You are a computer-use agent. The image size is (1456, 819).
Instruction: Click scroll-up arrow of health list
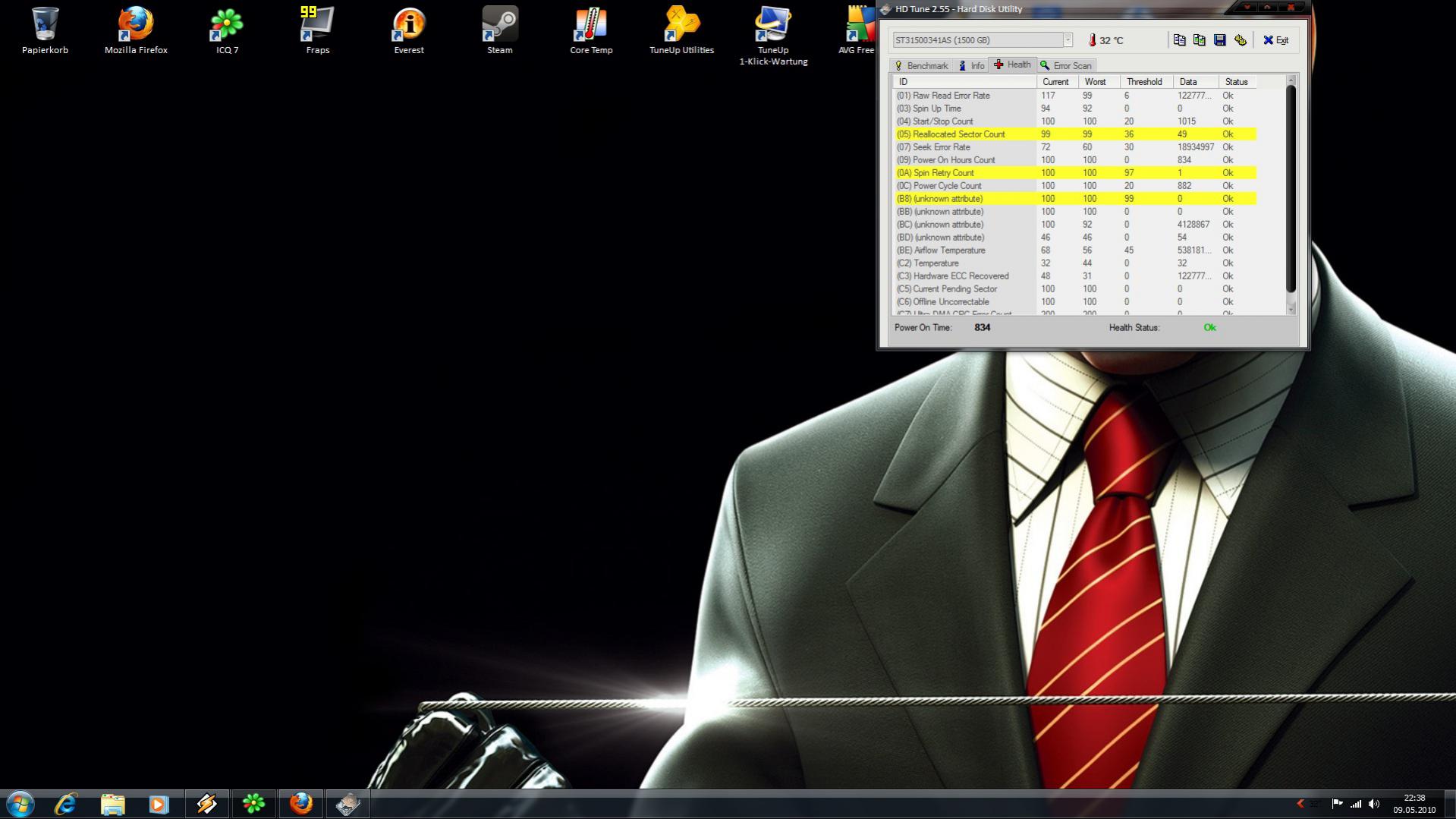[x=1291, y=80]
